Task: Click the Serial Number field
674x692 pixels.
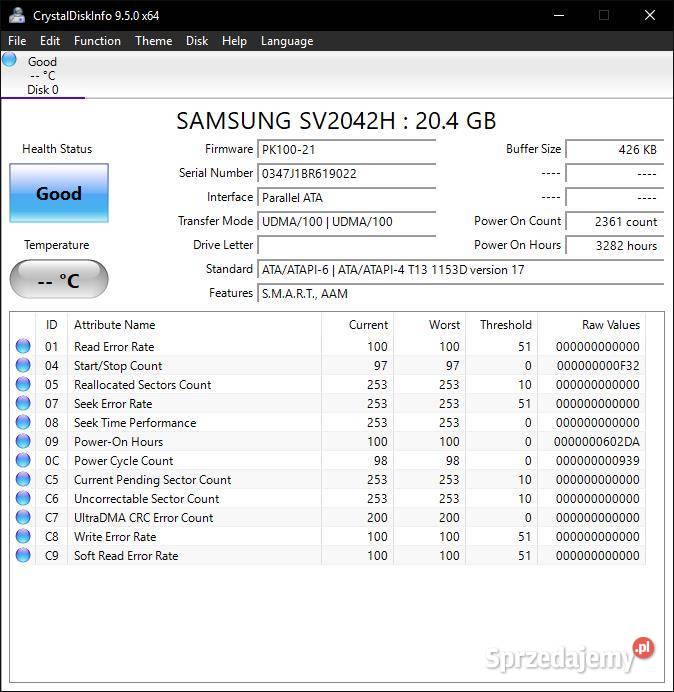Action: (346, 173)
